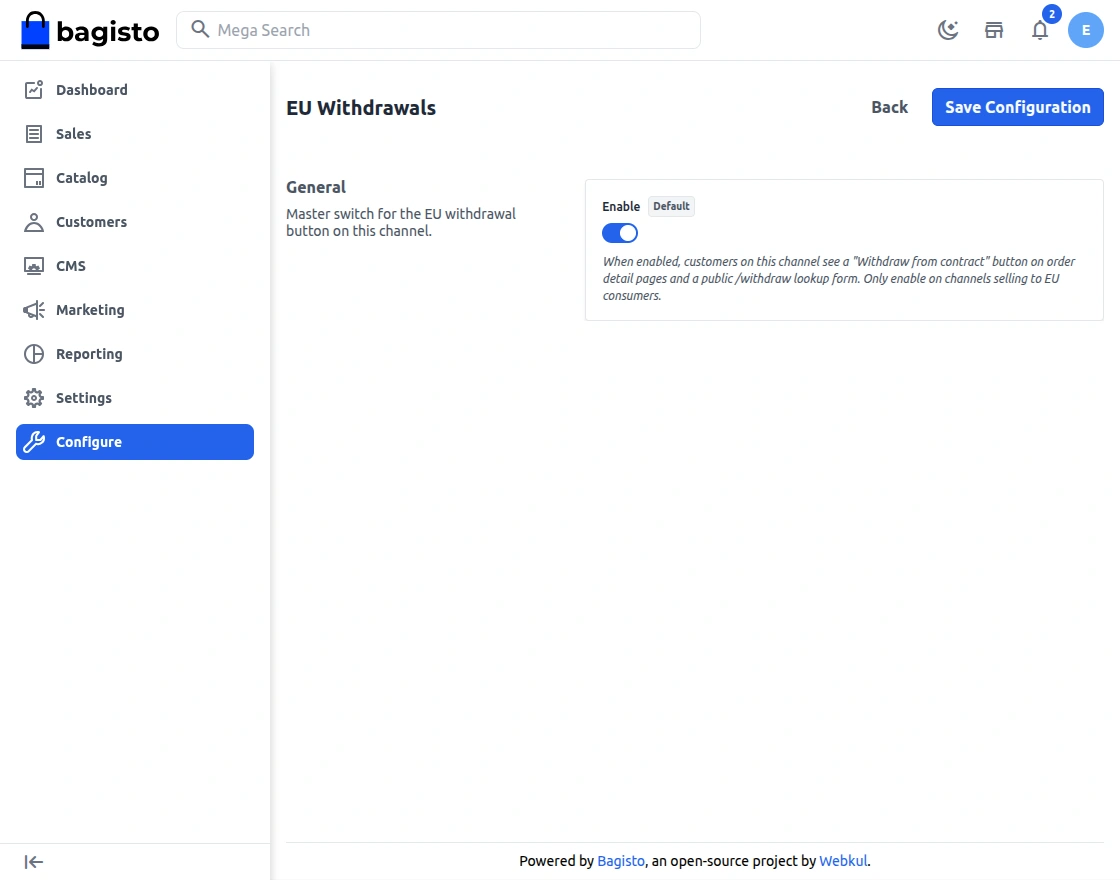The width and height of the screenshot is (1120, 880).
Task: Click the Settings gear icon
Action: click(x=34, y=398)
